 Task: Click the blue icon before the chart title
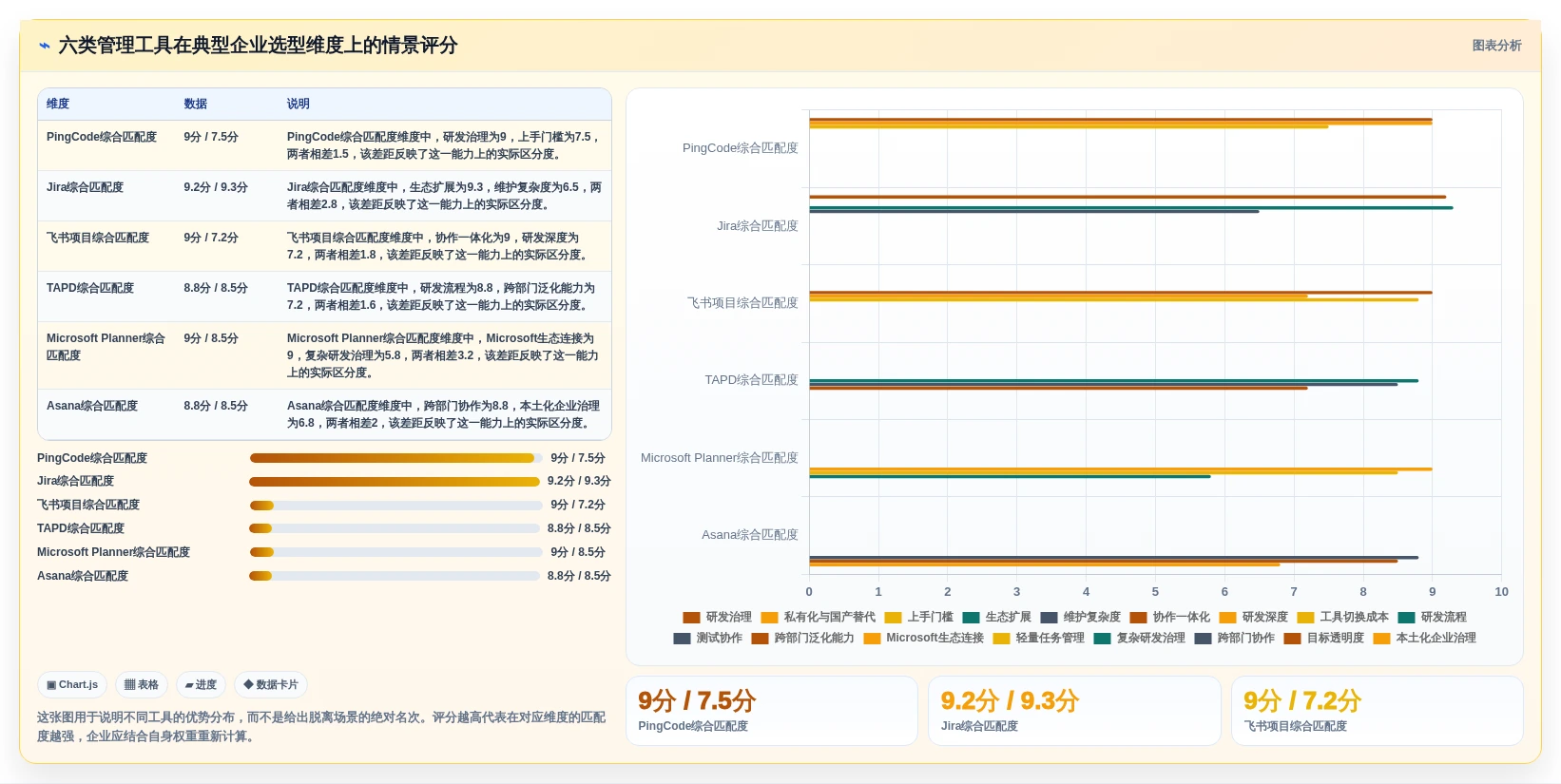point(45,46)
